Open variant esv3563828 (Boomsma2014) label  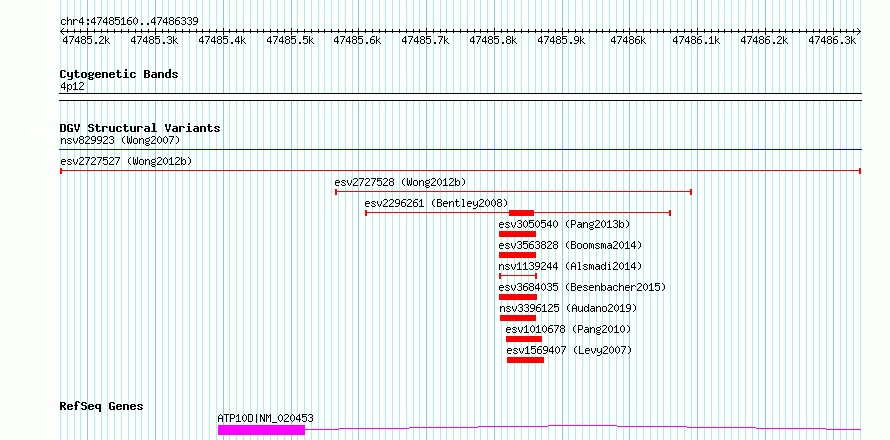coord(570,245)
